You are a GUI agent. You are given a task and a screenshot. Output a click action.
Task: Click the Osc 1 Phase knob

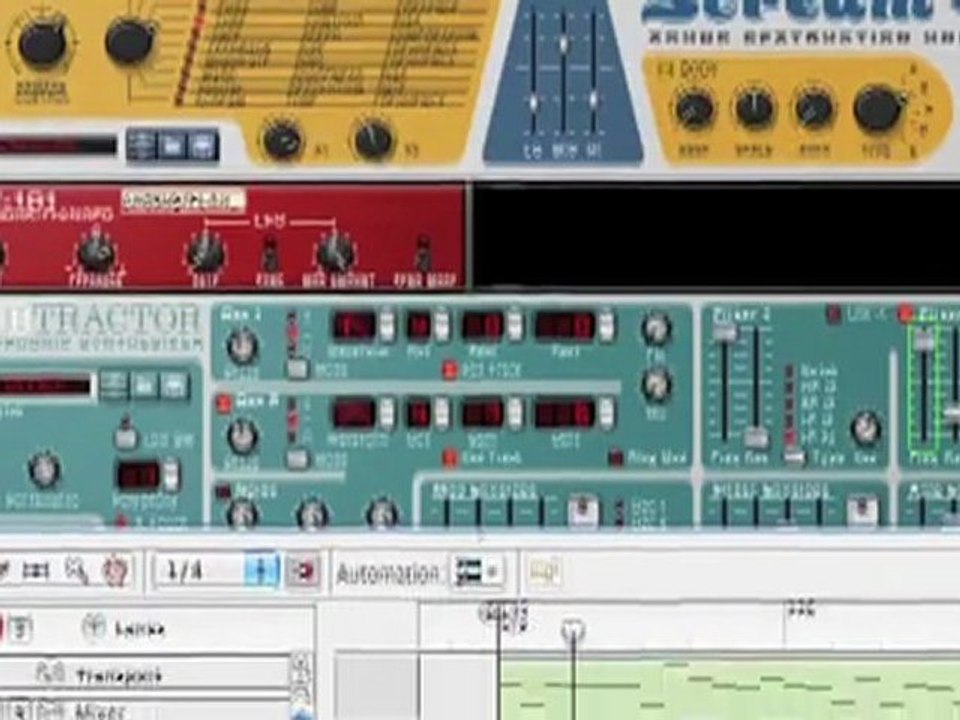point(242,346)
